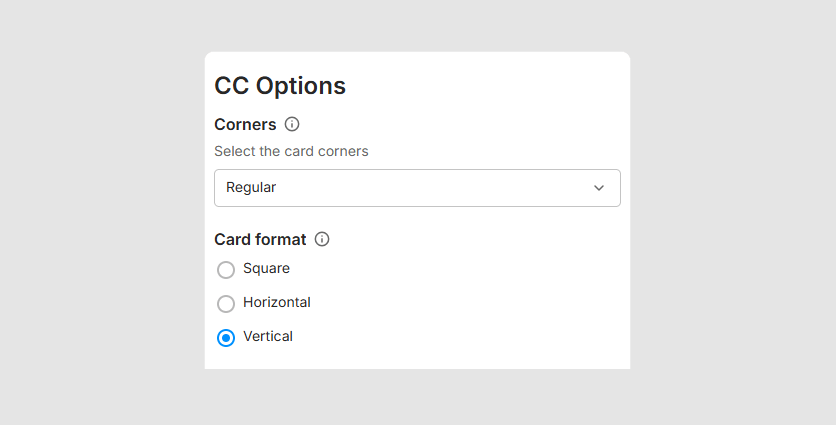This screenshot has height=425, width=836.
Task: Click the 'Select the card corners' helper text
Action: 291,152
